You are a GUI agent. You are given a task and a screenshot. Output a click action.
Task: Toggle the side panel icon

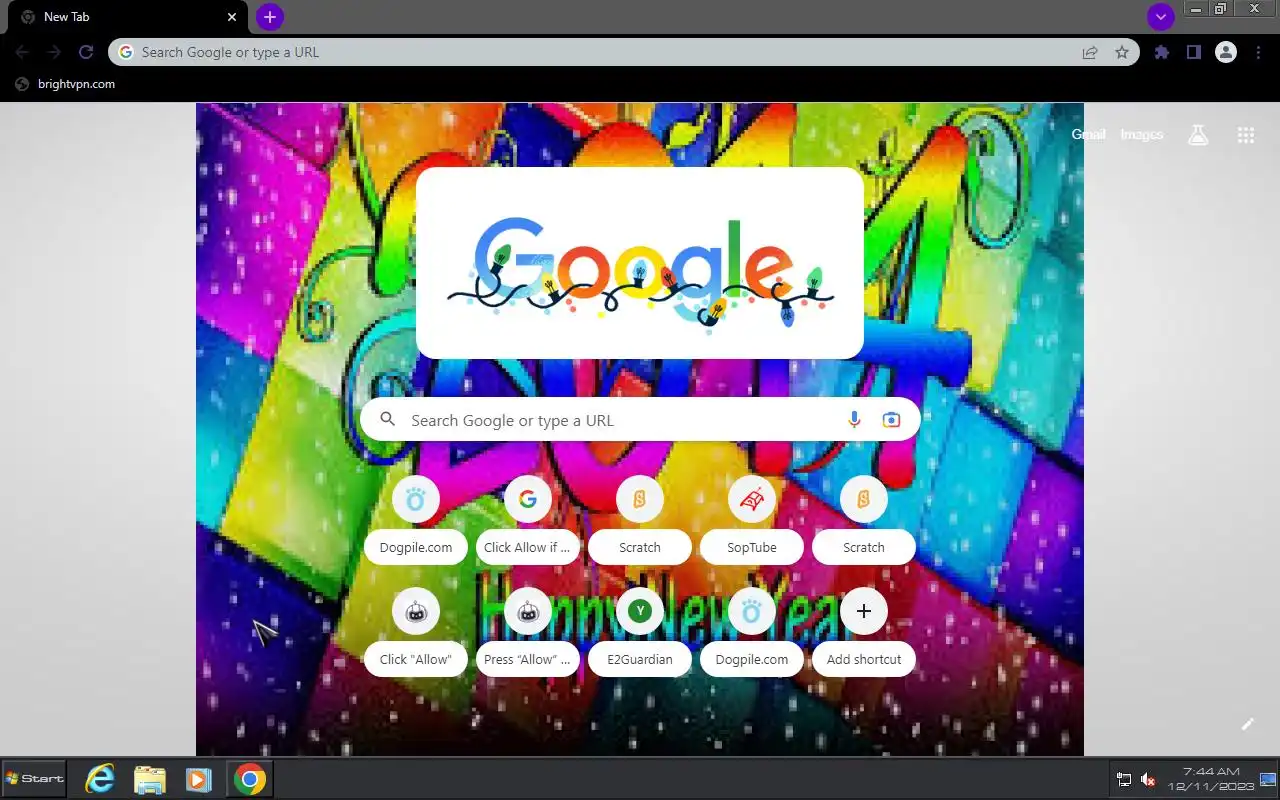[x=1193, y=52]
